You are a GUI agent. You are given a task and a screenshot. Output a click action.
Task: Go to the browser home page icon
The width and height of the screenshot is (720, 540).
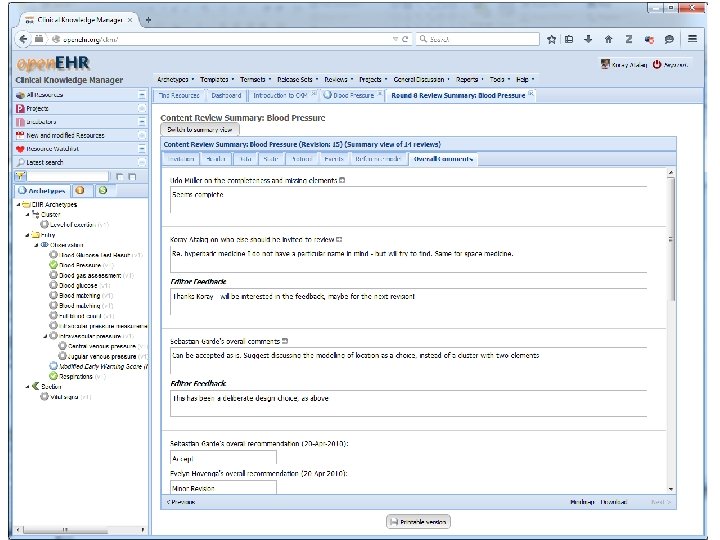(608, 39)
